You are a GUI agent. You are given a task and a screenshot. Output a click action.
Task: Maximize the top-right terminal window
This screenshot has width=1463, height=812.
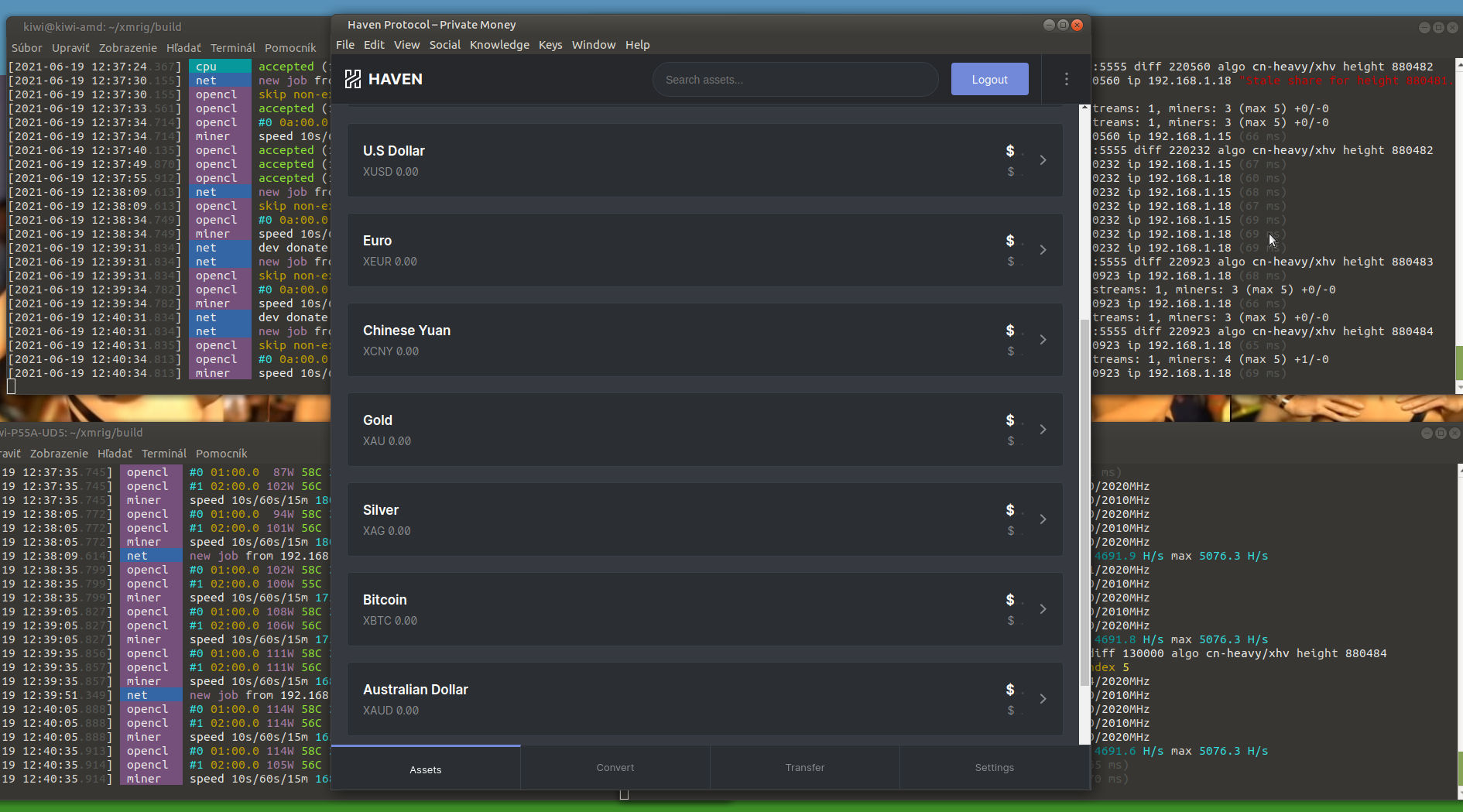[x=1438, y=27]
